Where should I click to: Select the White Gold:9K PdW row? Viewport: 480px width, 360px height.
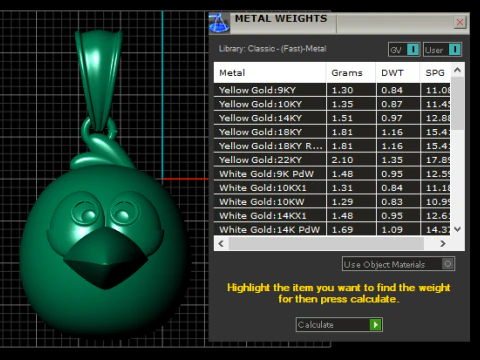click(x=332, y=174)
